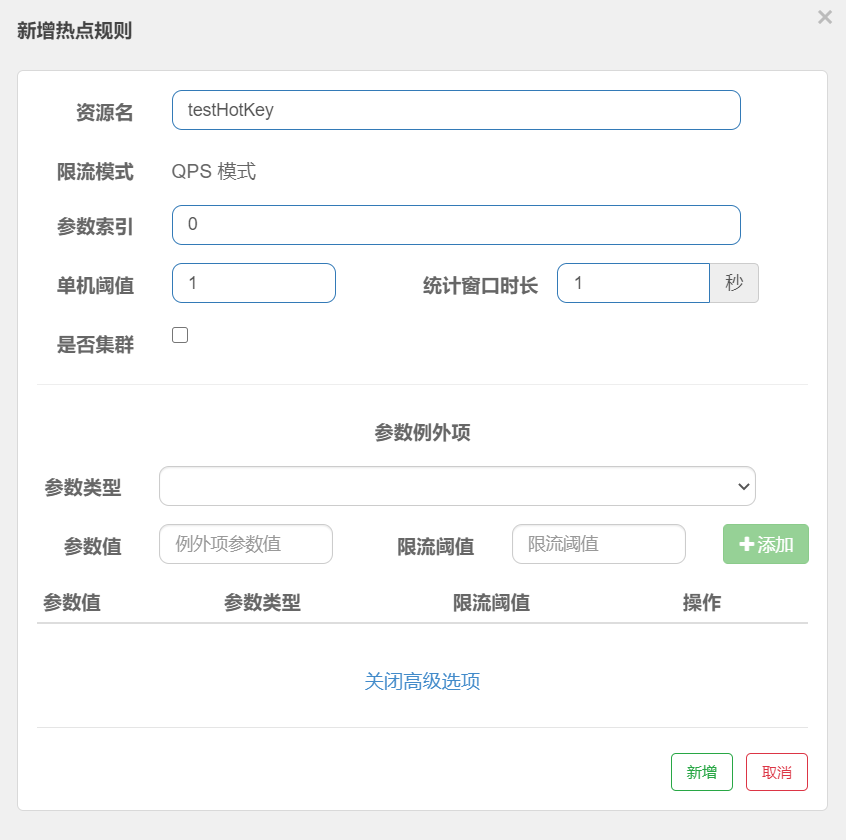Select the 参数值 column header

click(x=71, y=603)
